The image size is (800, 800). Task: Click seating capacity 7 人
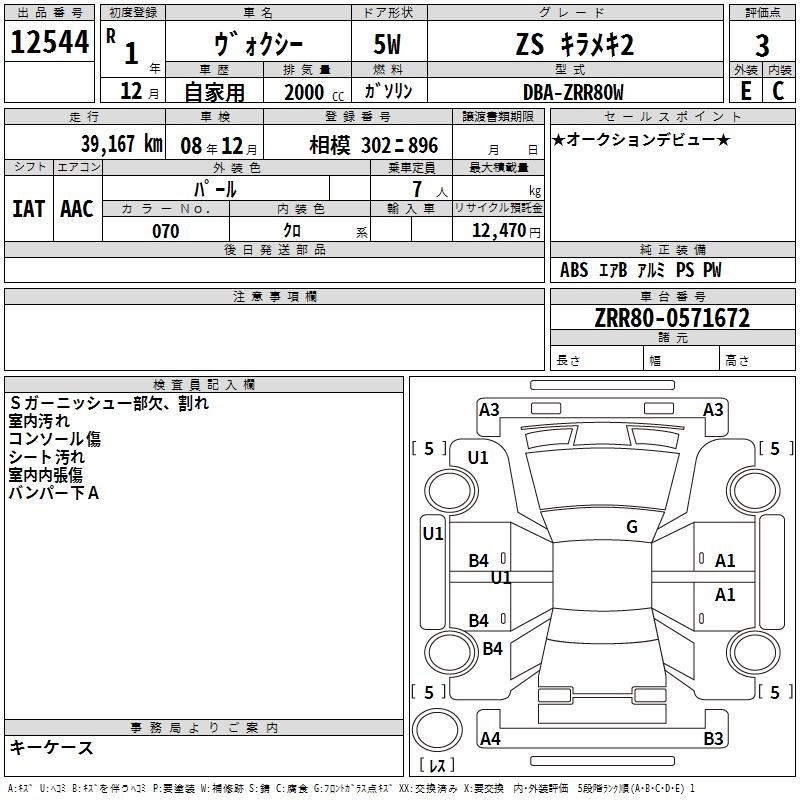pyautogui.click(x=430, y=189)
